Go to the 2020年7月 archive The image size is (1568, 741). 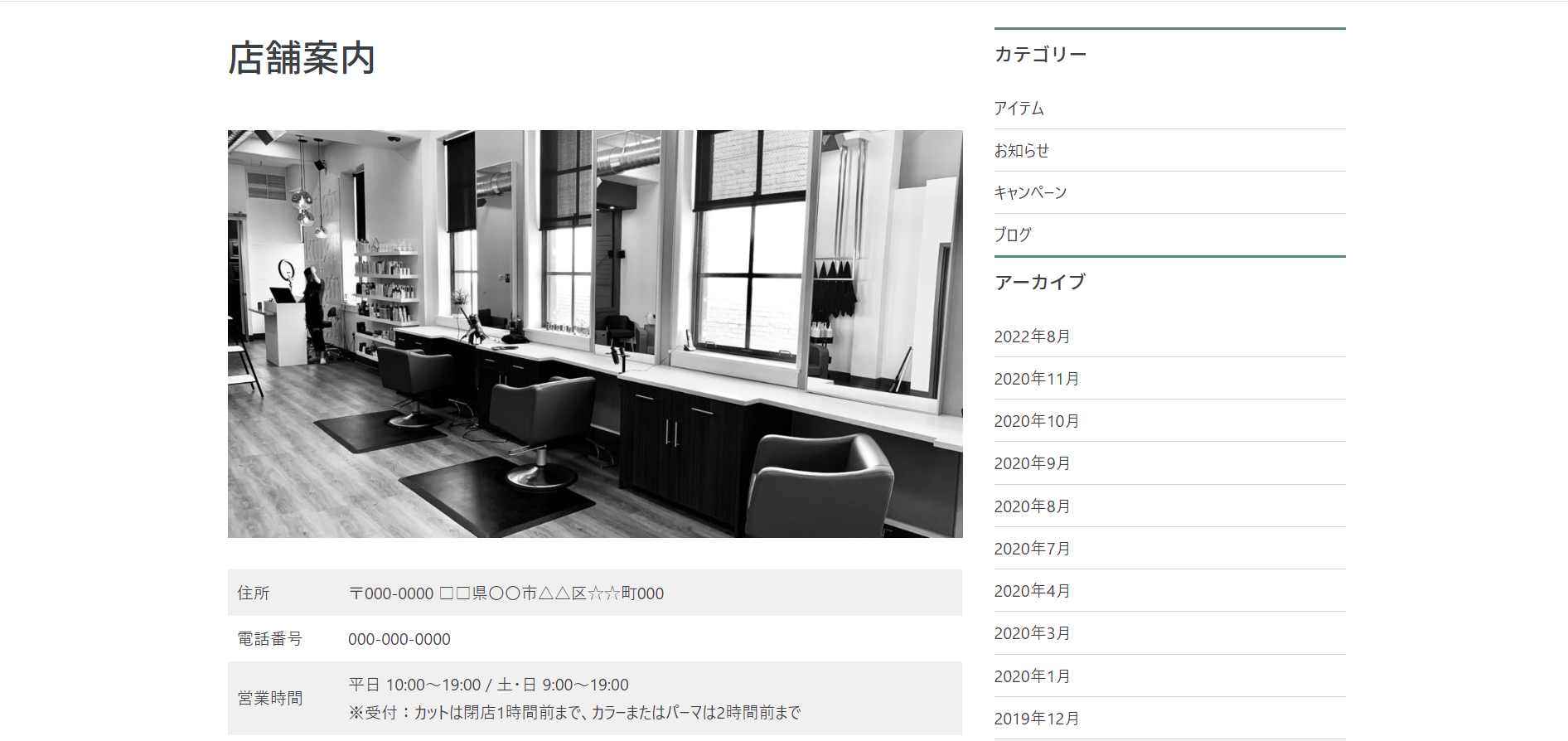(1032, 549)
